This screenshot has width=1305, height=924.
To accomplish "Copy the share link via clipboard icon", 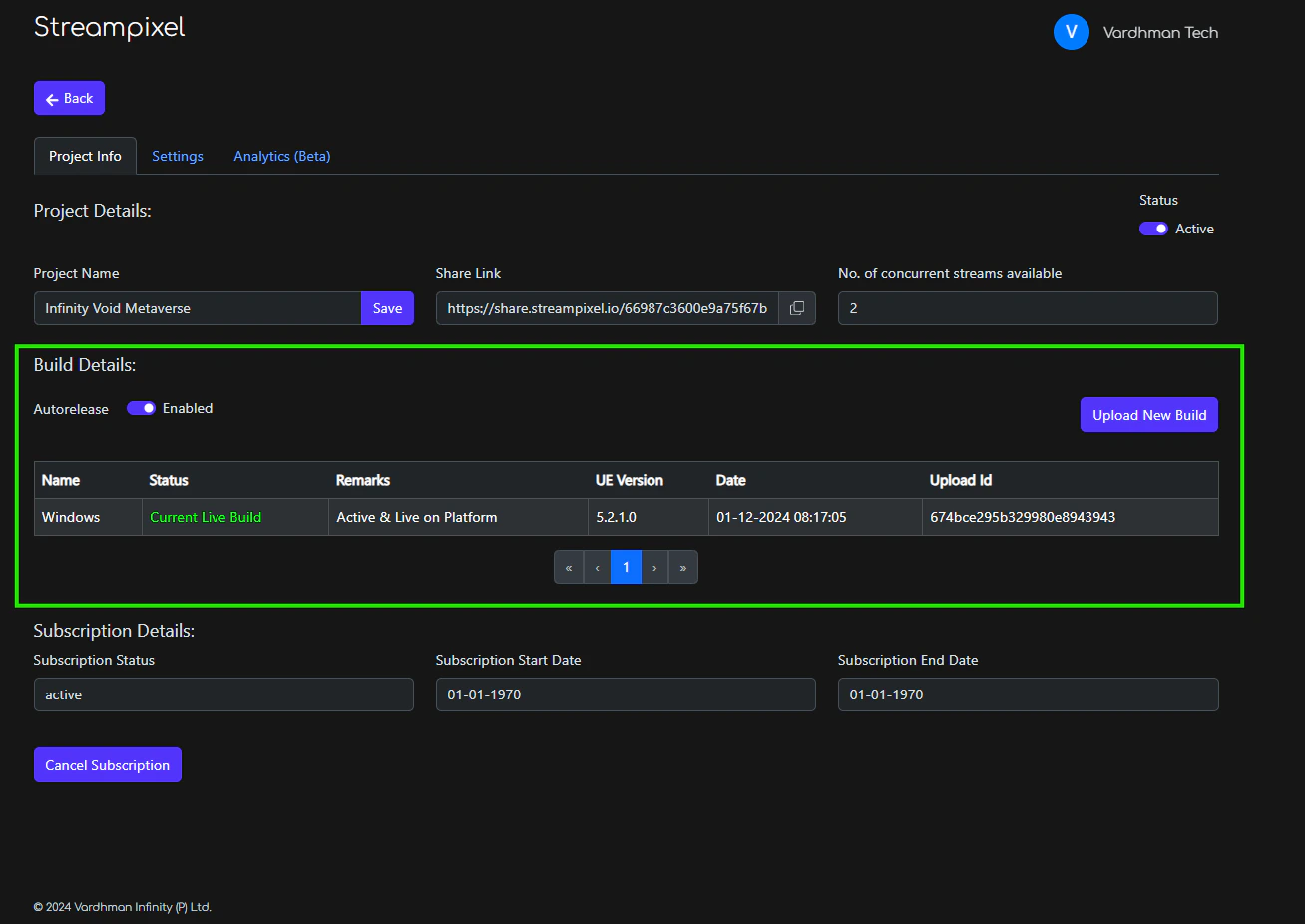I will [x=797, y=308].
